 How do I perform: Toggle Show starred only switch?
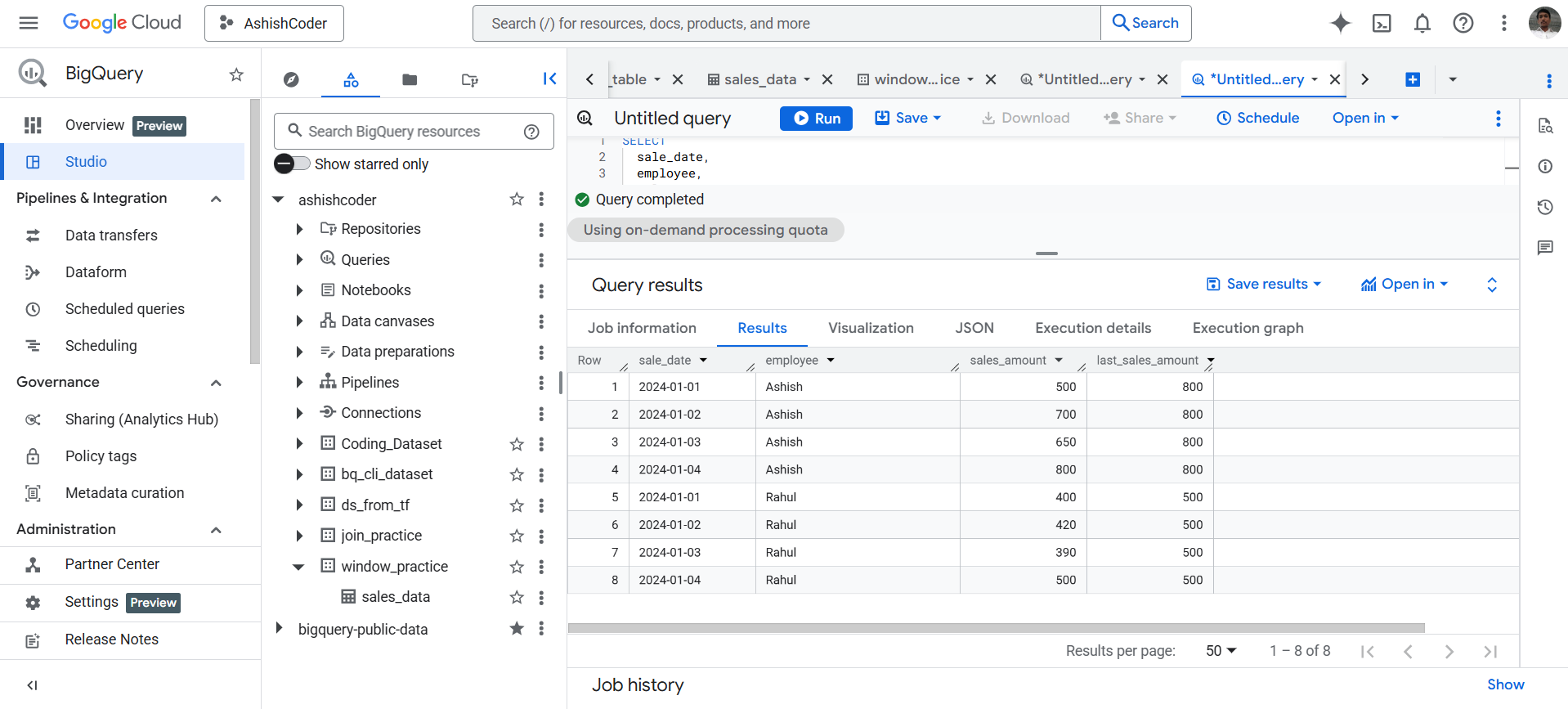[292, 164]
